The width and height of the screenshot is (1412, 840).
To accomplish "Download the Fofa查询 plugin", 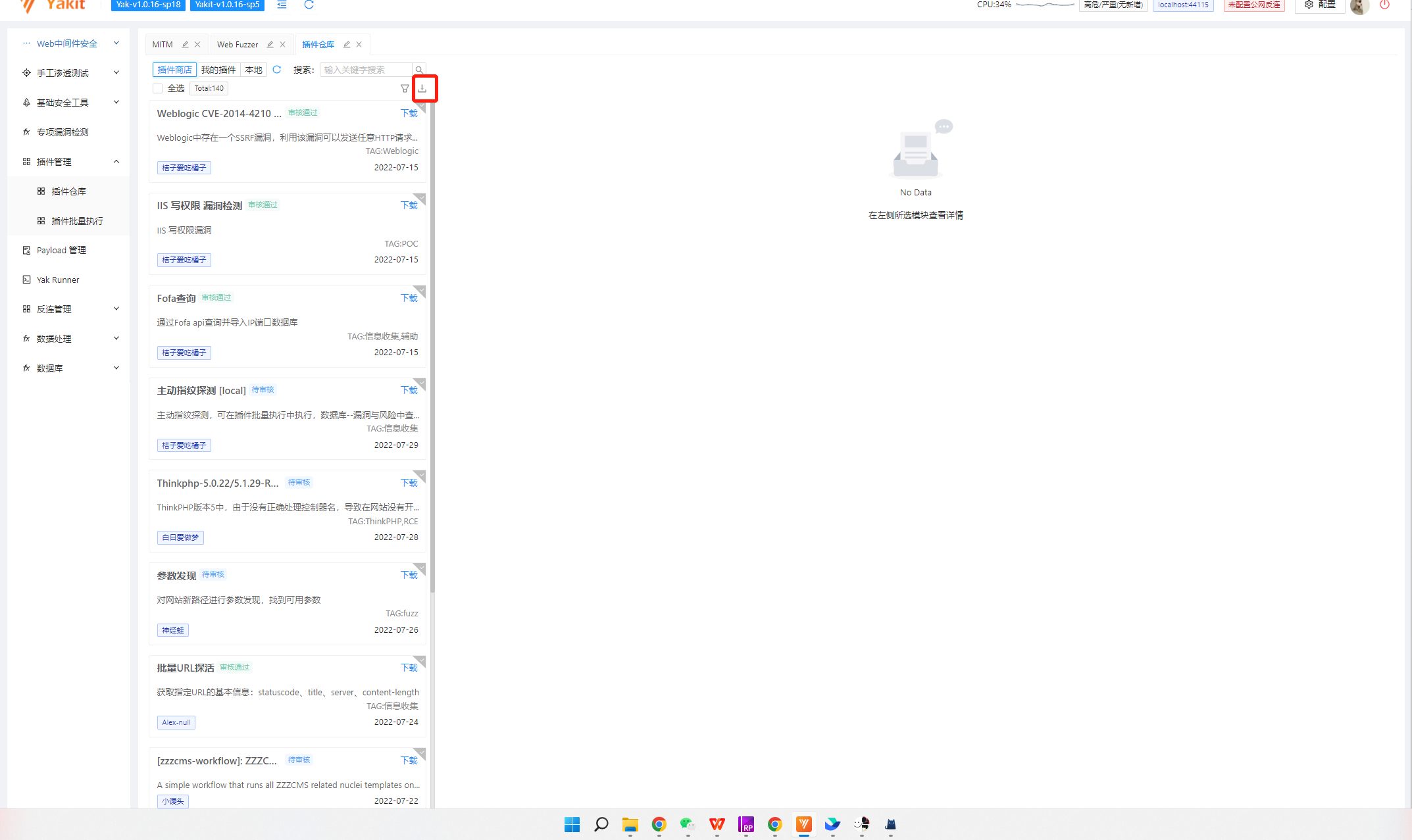I will (409, 298).
